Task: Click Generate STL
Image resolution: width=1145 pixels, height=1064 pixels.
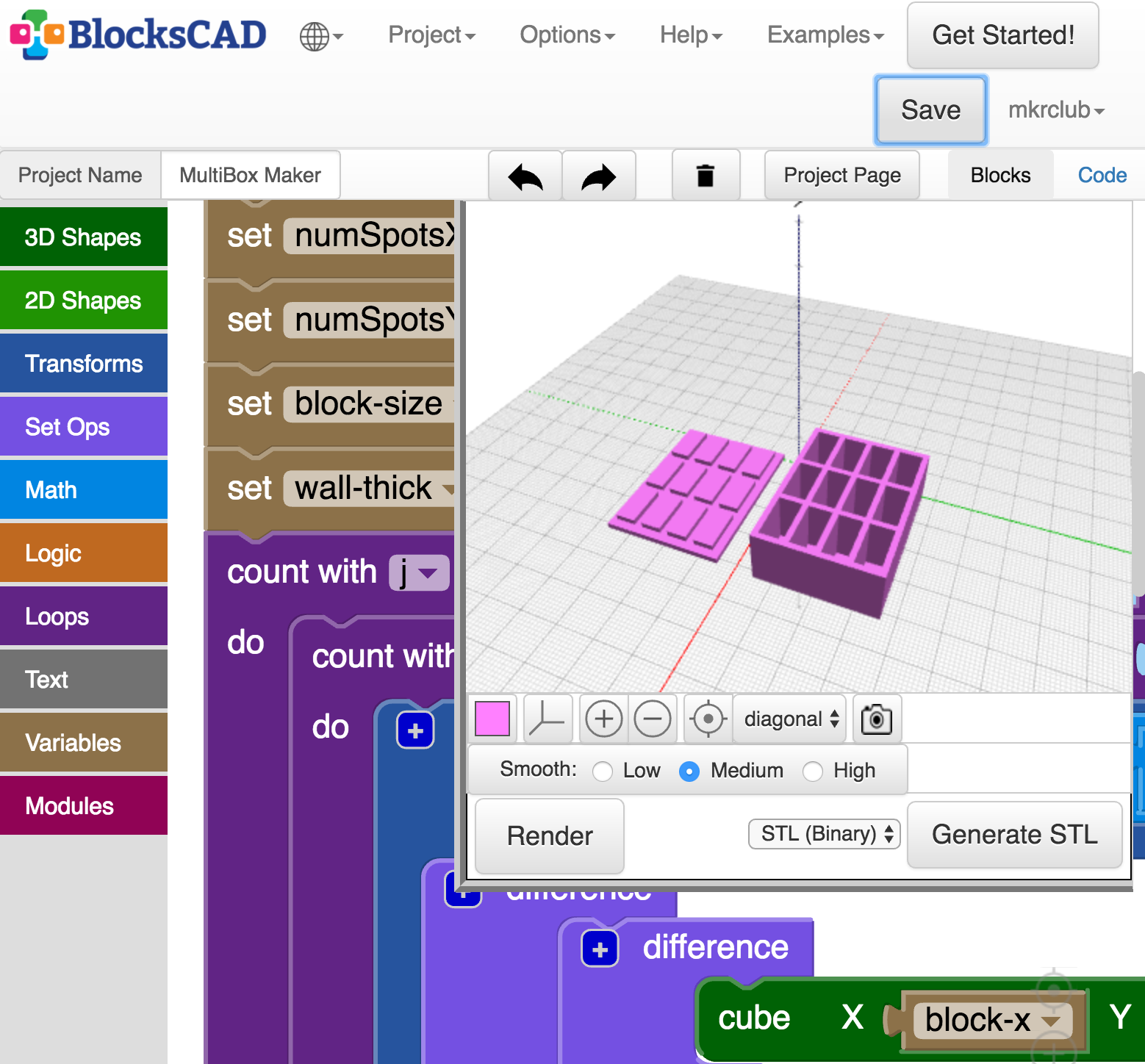Action: pos(1014,834)
